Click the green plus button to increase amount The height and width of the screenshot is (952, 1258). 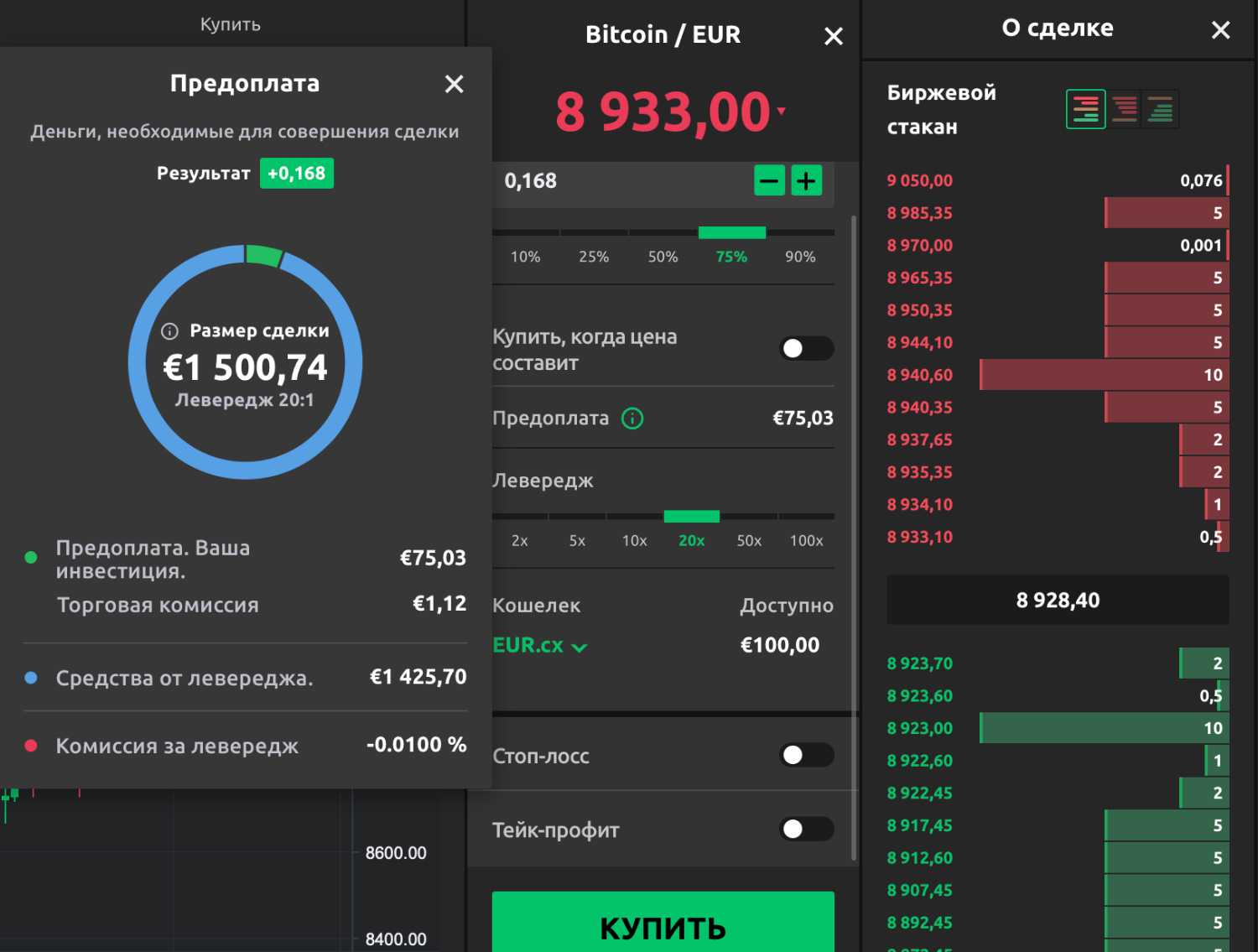point(806,181)
